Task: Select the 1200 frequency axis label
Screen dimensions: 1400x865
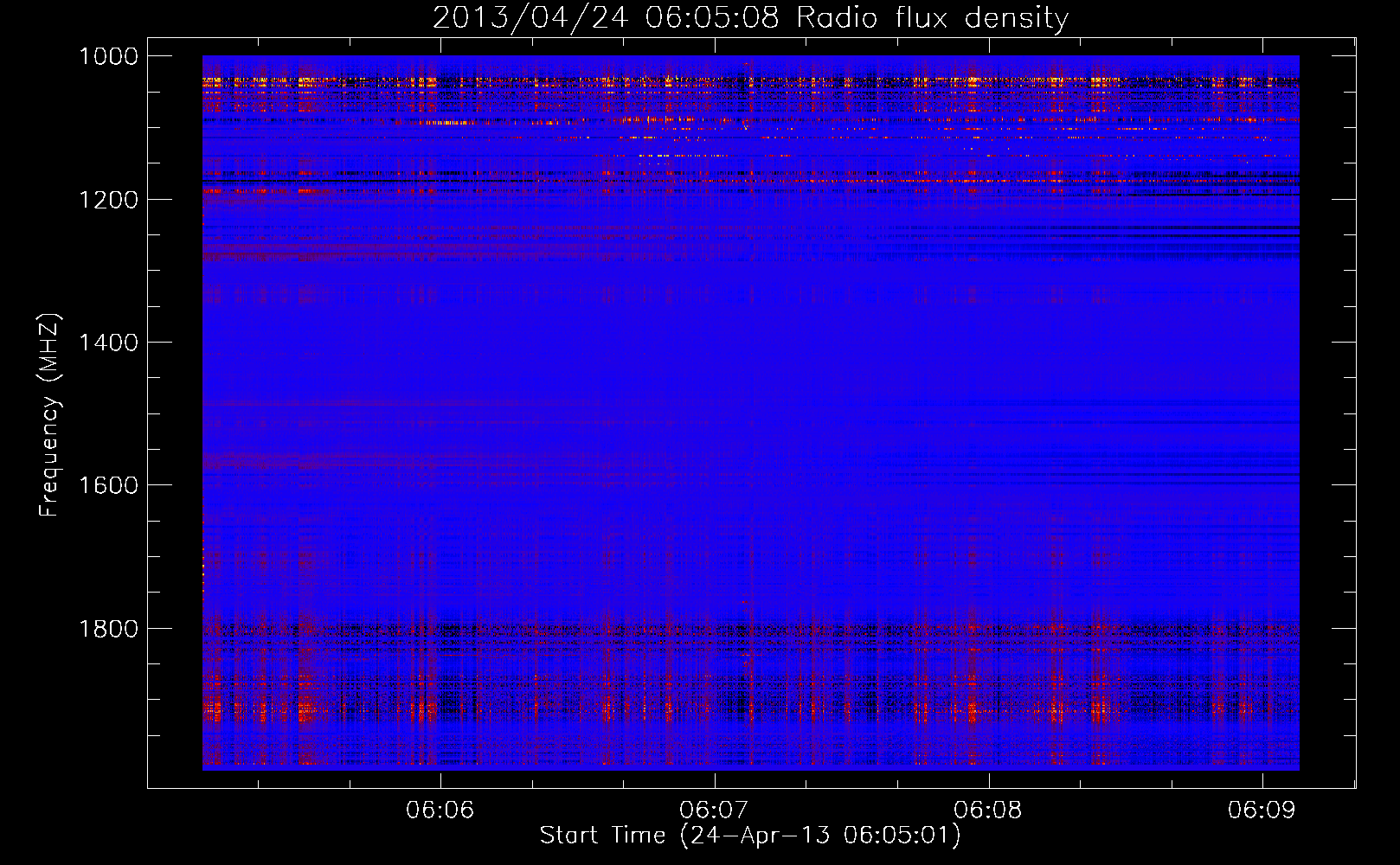Action: tap(108, 200)
